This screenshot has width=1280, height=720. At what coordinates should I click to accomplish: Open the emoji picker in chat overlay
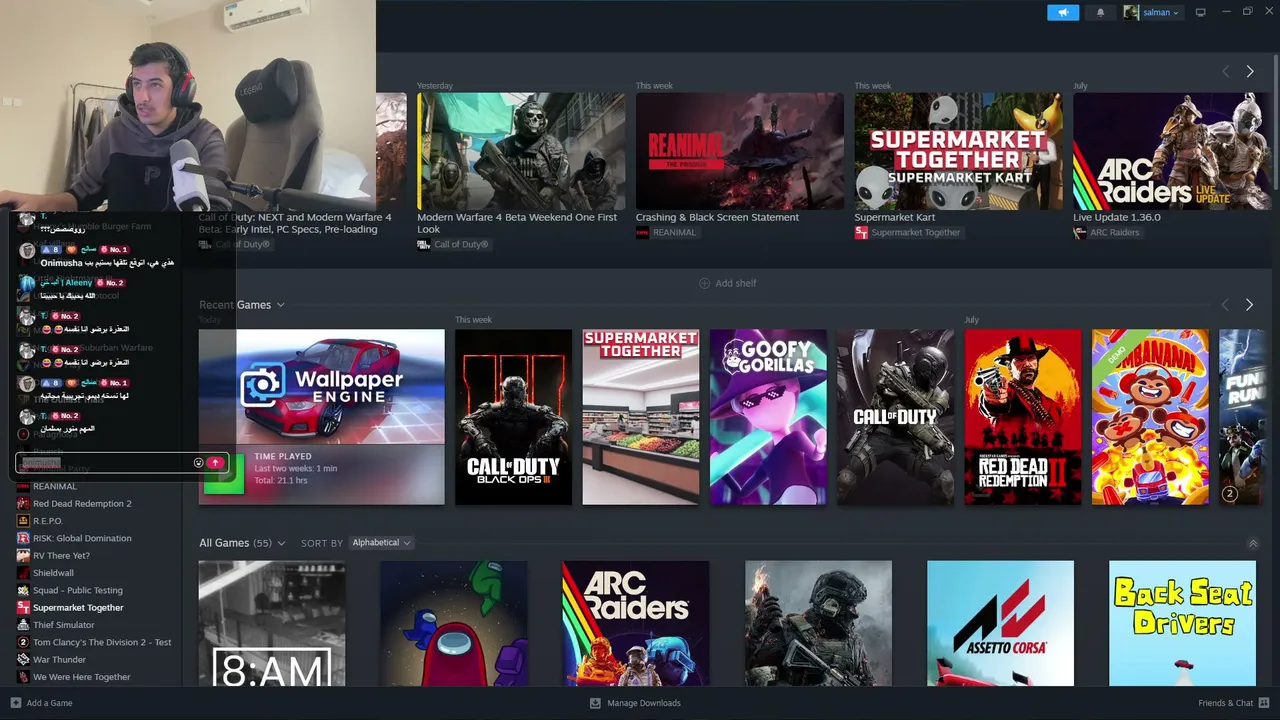[198, 463]
